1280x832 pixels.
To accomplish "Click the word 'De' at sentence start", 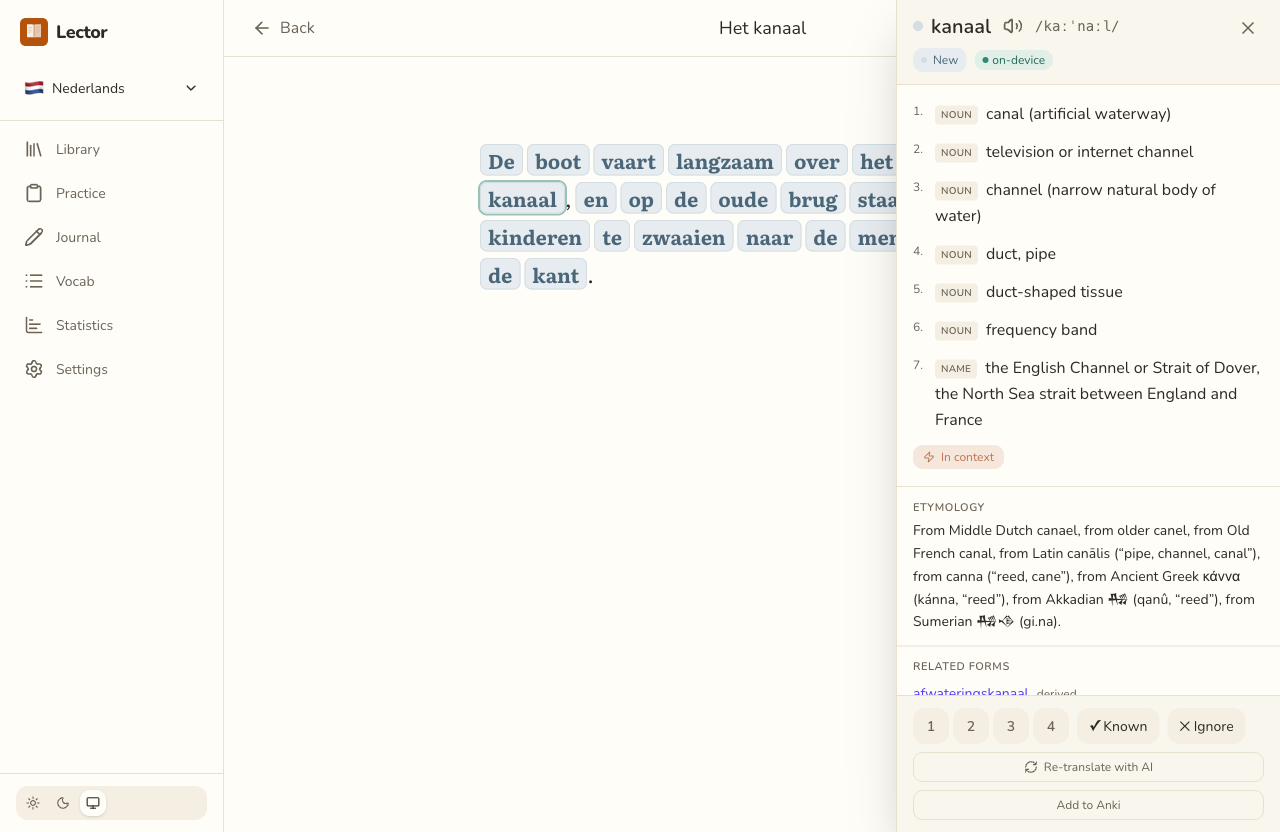I will coord(501,161).
